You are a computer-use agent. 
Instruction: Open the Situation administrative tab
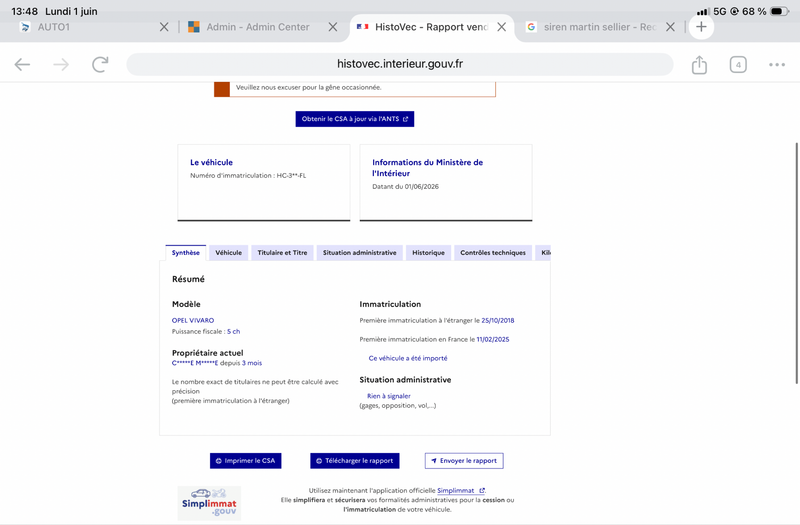(x=360, y=253)
